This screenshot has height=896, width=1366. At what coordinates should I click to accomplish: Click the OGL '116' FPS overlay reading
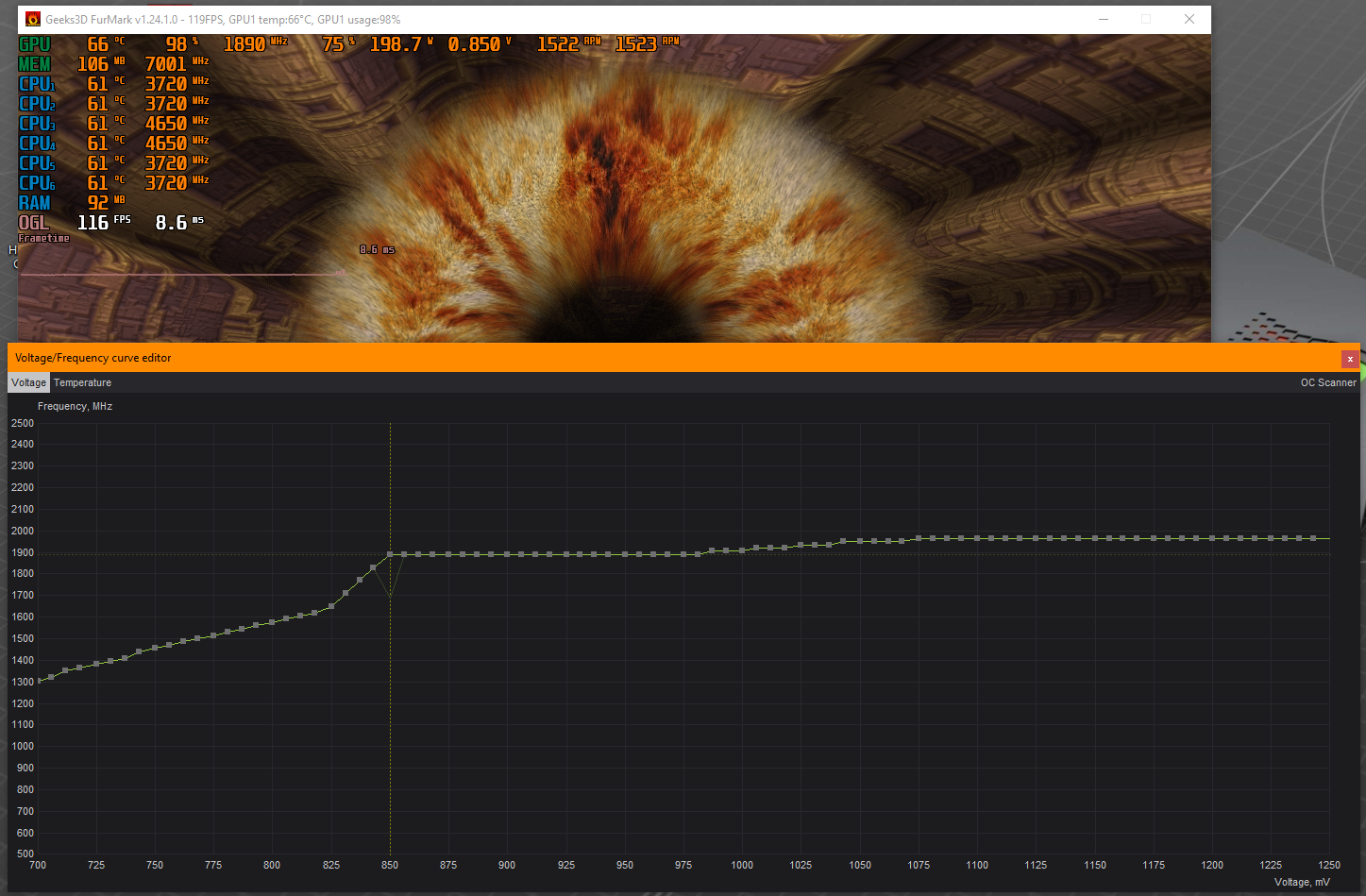(93, 223)
